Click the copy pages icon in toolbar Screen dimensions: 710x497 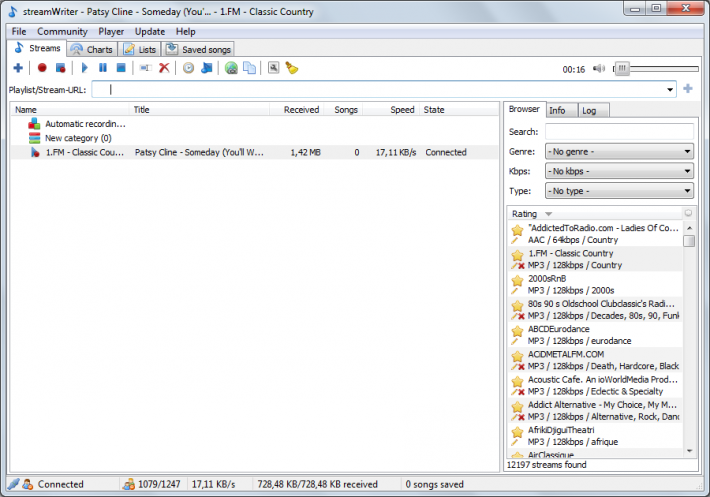[249, 68]
